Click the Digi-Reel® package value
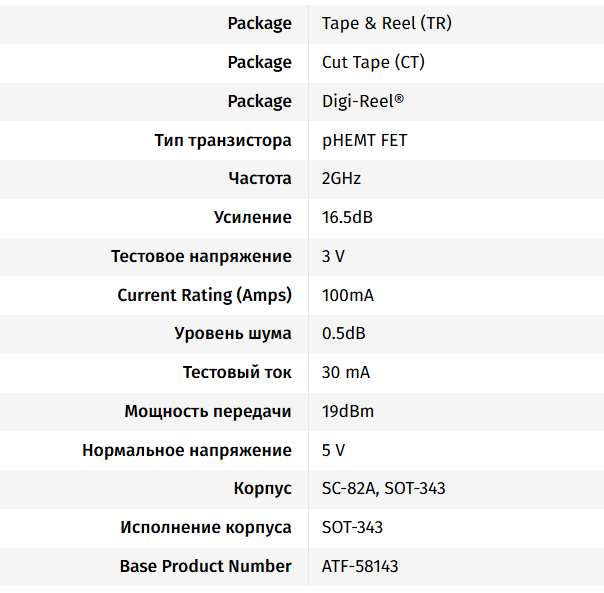Image resolution: width=604 pixels, height=593 pixels. point(363,101)
